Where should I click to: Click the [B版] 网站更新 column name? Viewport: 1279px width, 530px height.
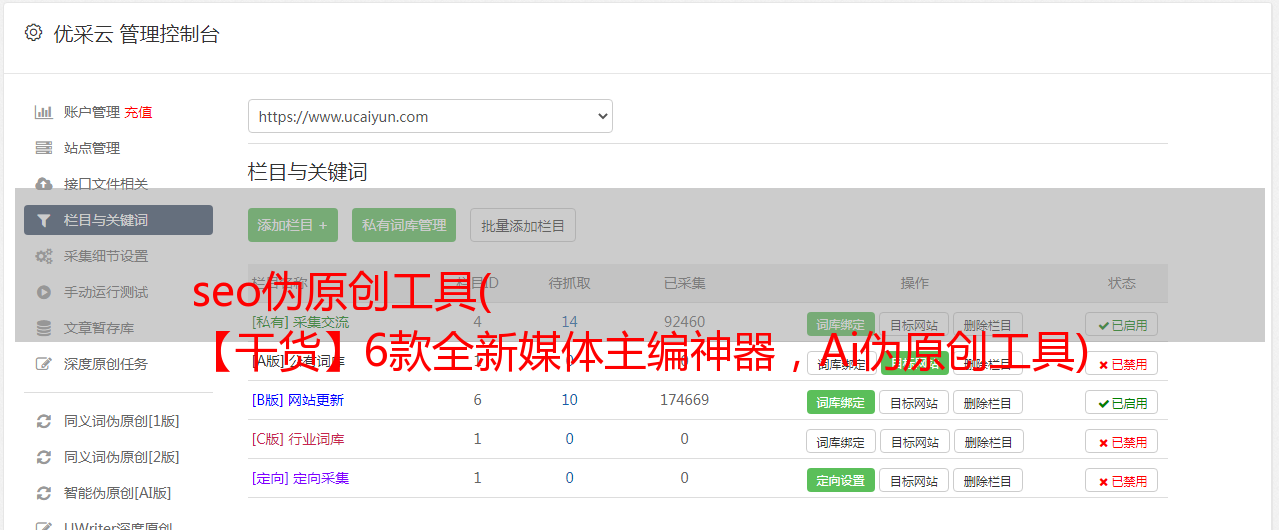point(298,400)
